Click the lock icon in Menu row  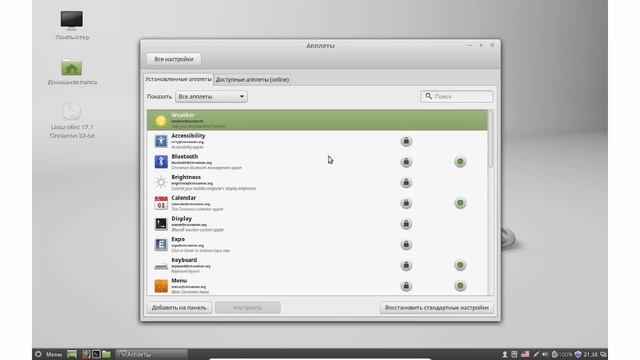(x=406, y=286)
